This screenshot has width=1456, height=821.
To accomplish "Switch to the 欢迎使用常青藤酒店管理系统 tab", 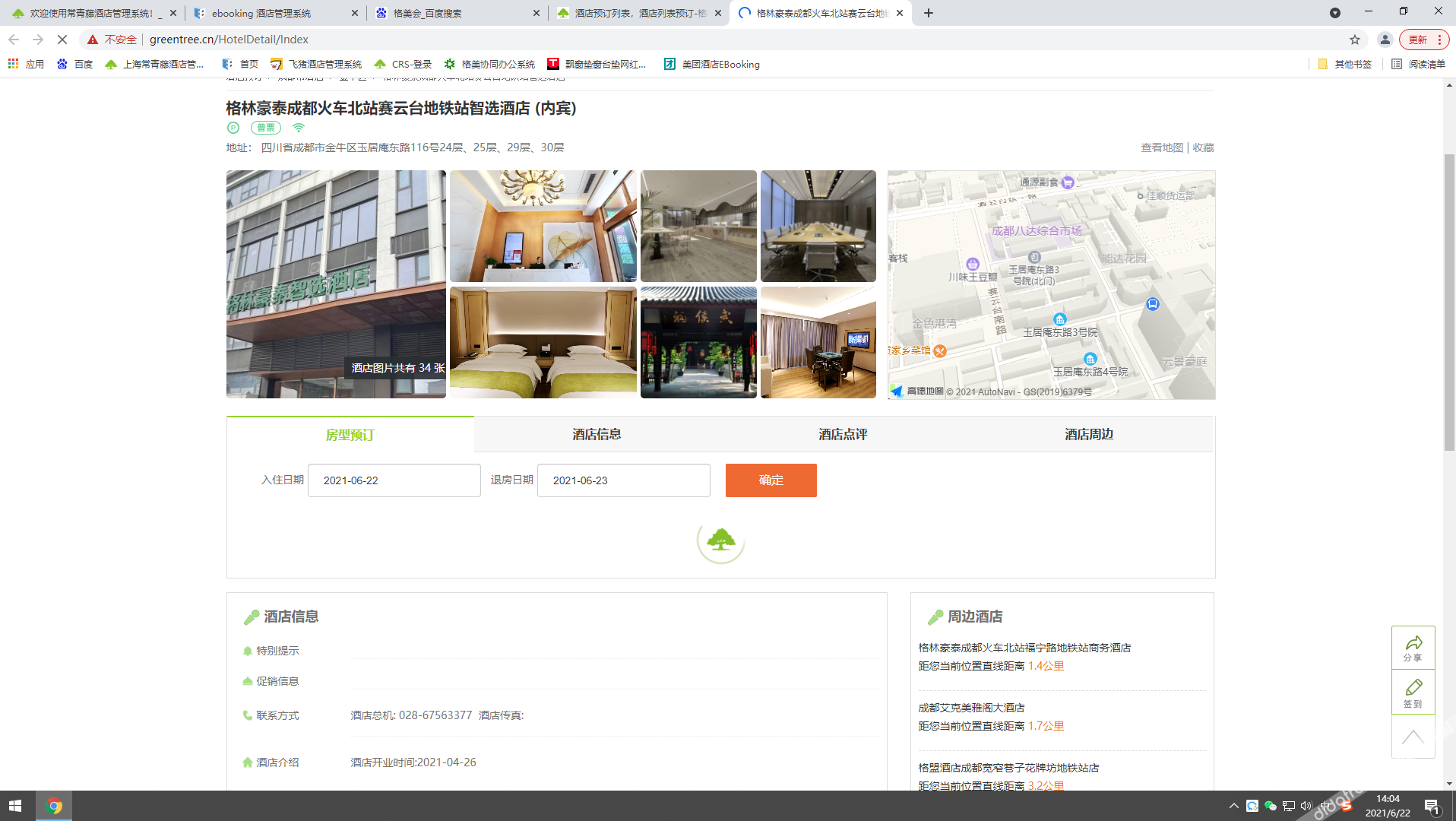I will click(93, 13).
